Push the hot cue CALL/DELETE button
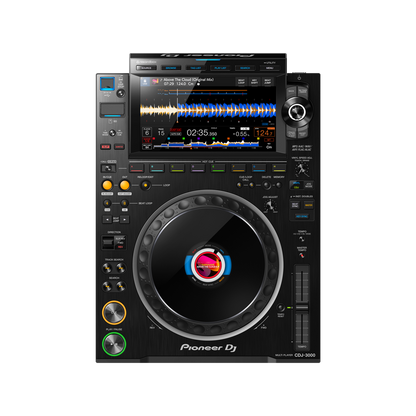The image size is (416, 416). point(108,168)
